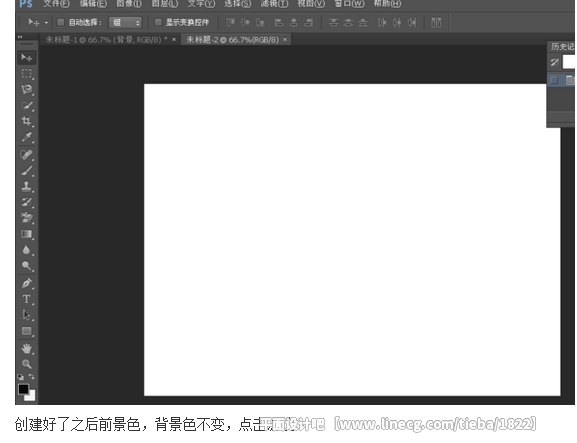
Task: Select the Quick Selection tool
Action: [x=26, y=105]
